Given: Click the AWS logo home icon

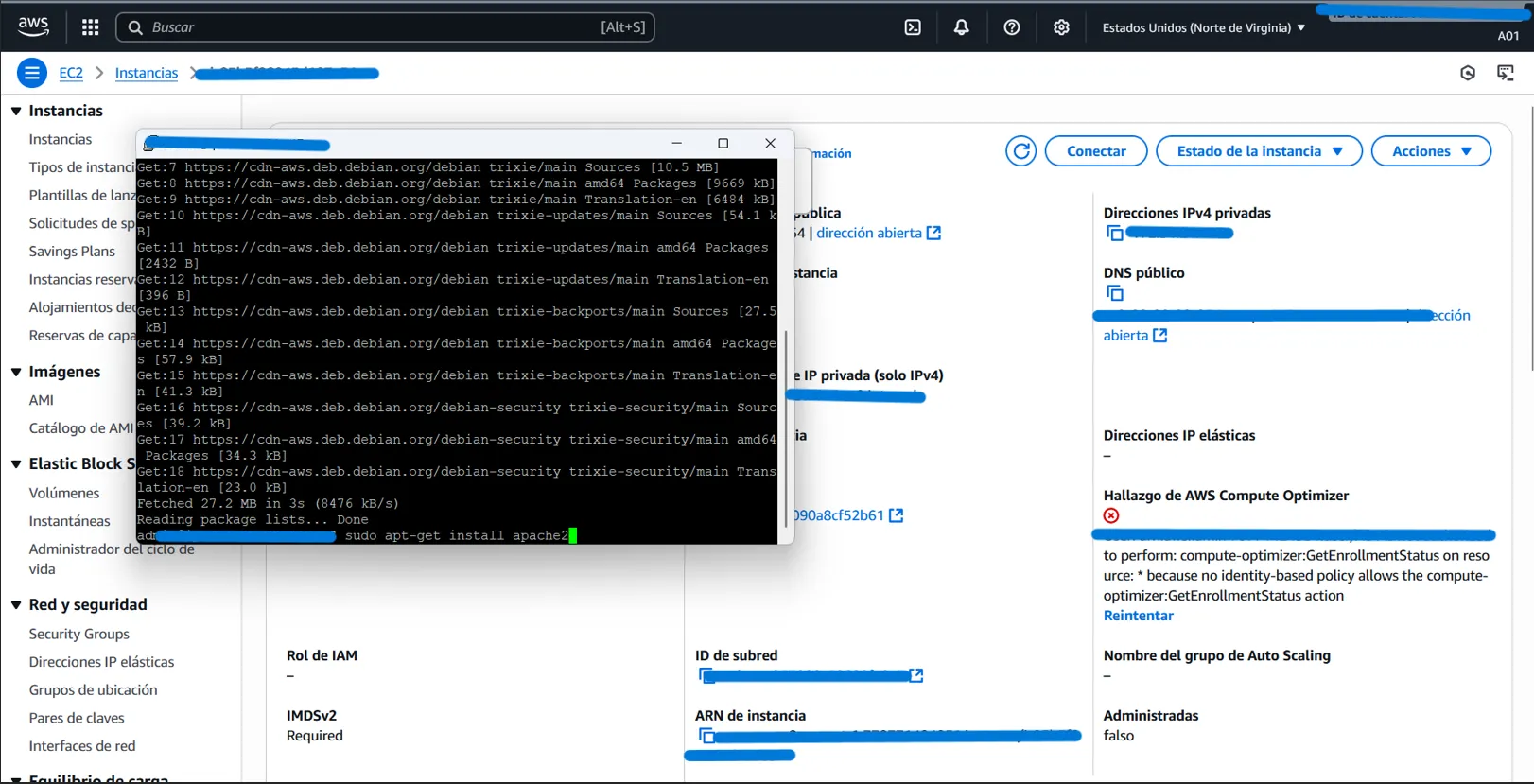Looking at the screenshot, I should point(33,26).
